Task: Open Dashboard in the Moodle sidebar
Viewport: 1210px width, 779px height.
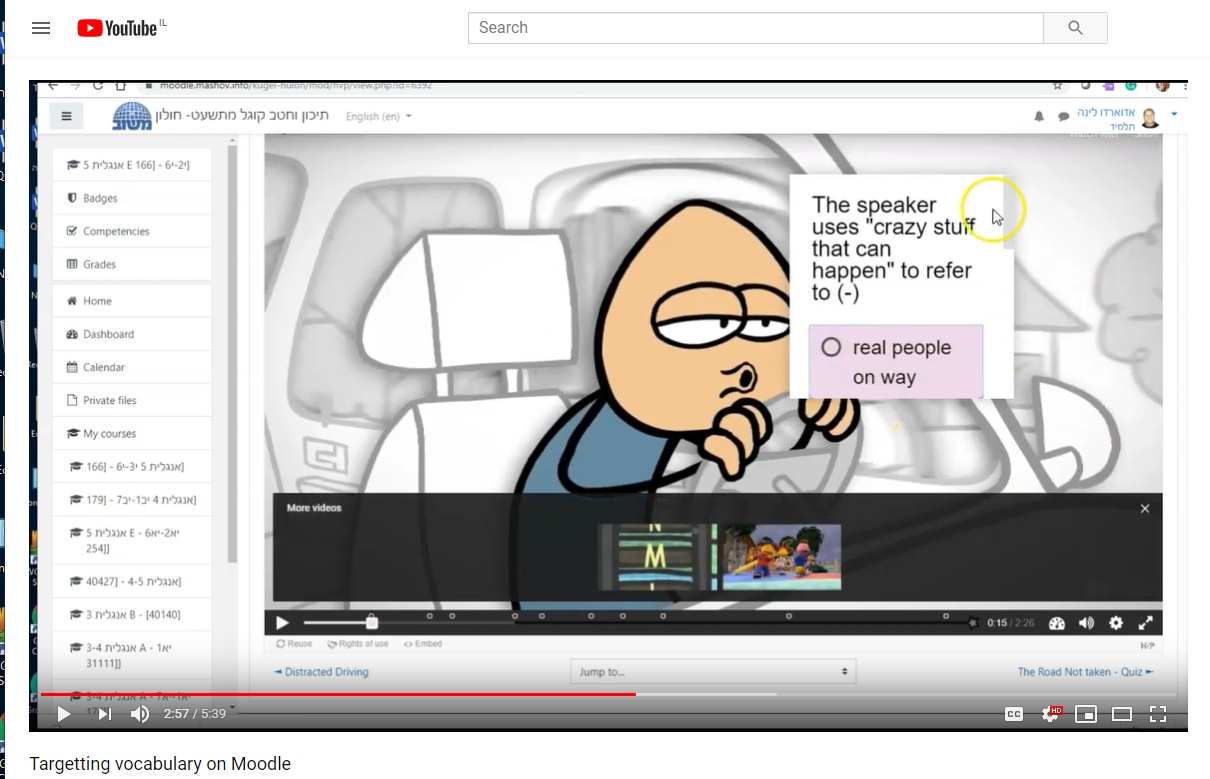Action: click(132, 334)
